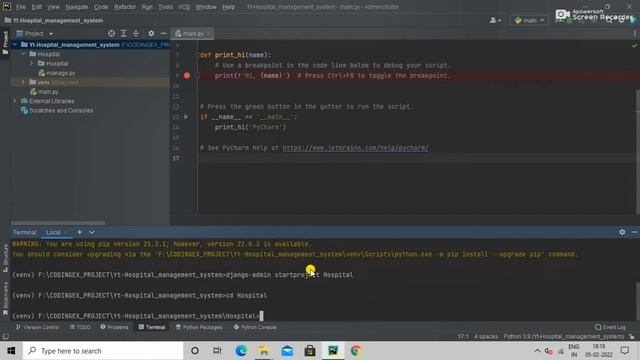Open the TODO tool window
This screenshot has height=360, width=640.
click(x=80, y=327)
